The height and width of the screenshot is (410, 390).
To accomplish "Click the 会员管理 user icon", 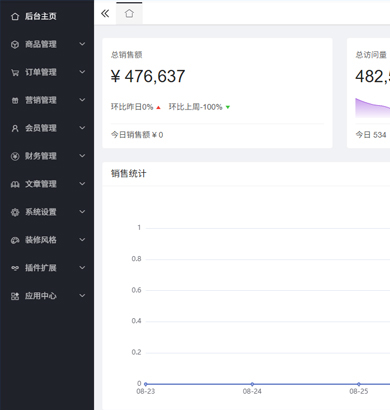I will pyautogui.click(x=15, y=128).
